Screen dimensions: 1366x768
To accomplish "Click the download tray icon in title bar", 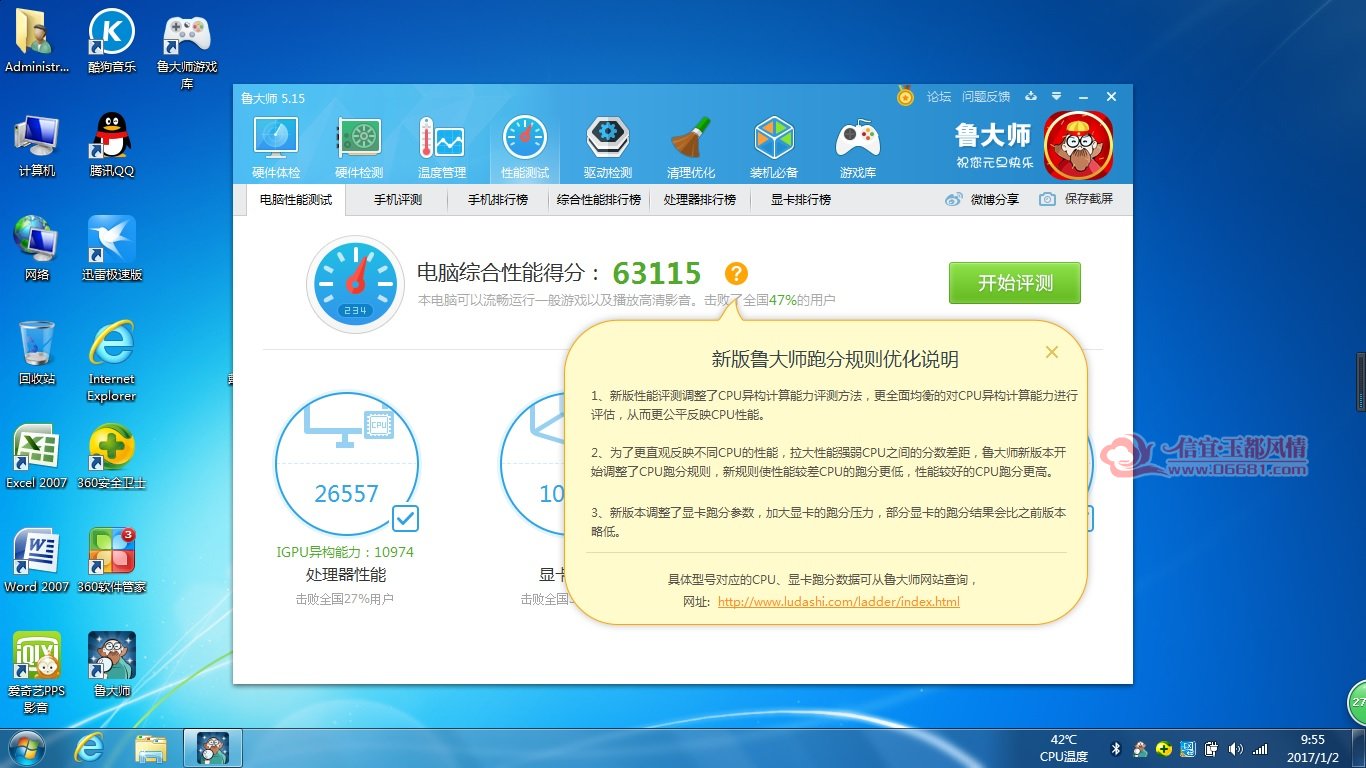I will tap(1032, 97).
